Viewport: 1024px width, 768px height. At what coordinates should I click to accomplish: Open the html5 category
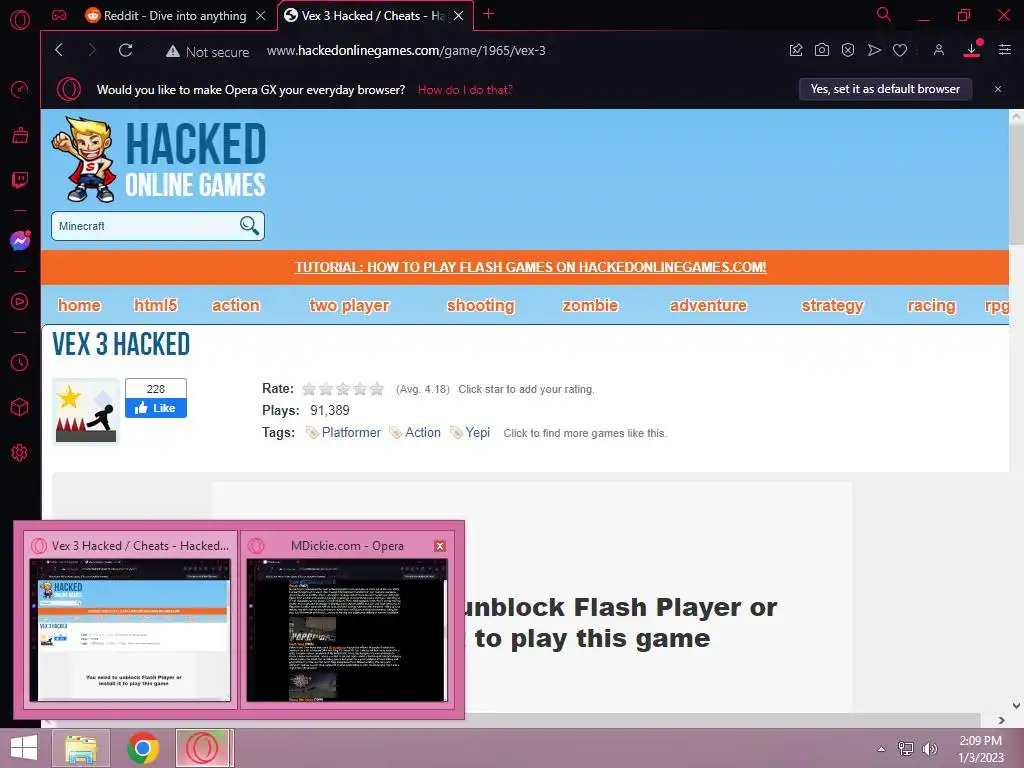(x=155, y=305)
